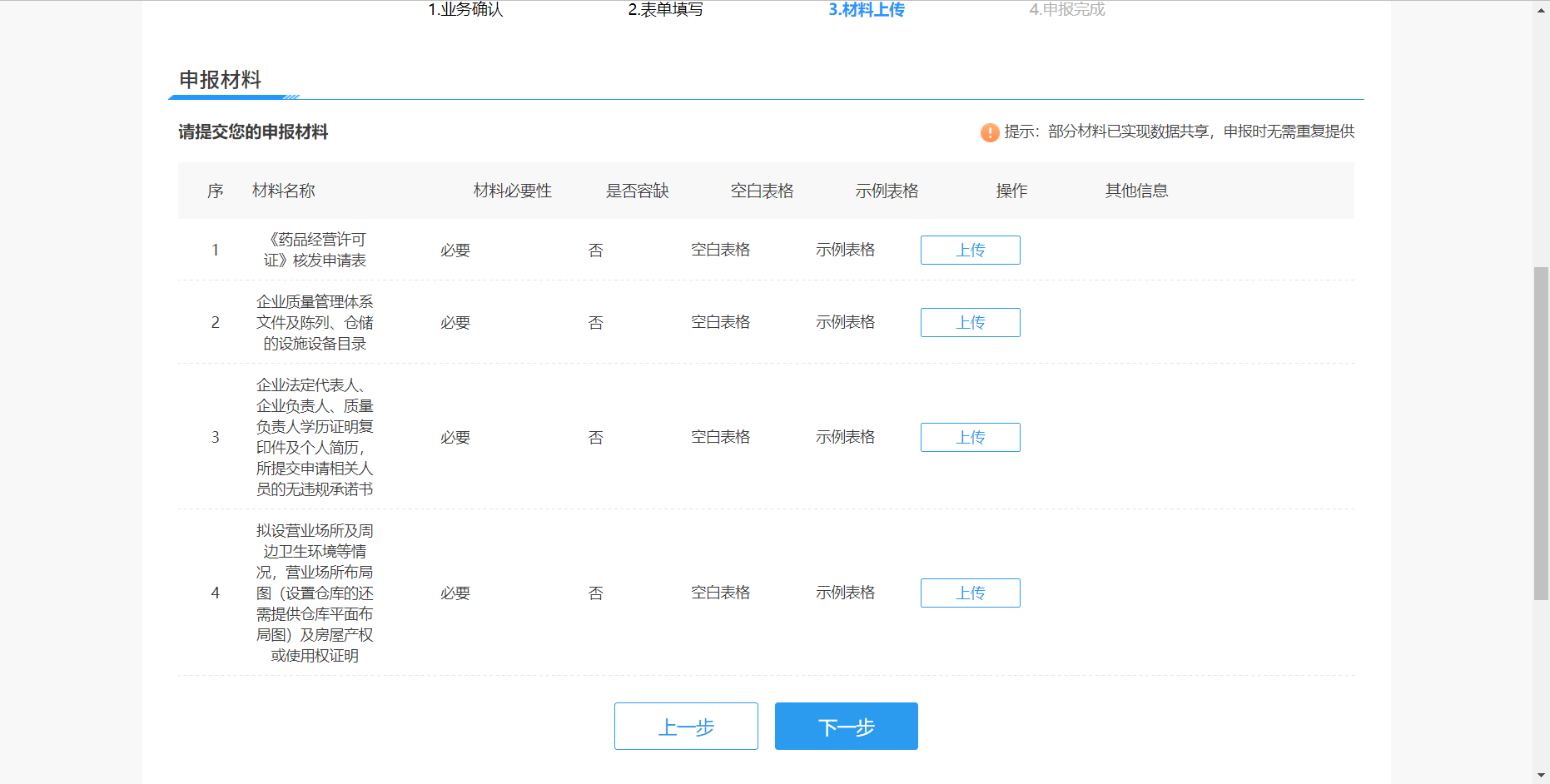Image resolution: width=1550 pixels, height=784 pixels.
Task: Open 空白表格 for row 3
Action: 720,437
